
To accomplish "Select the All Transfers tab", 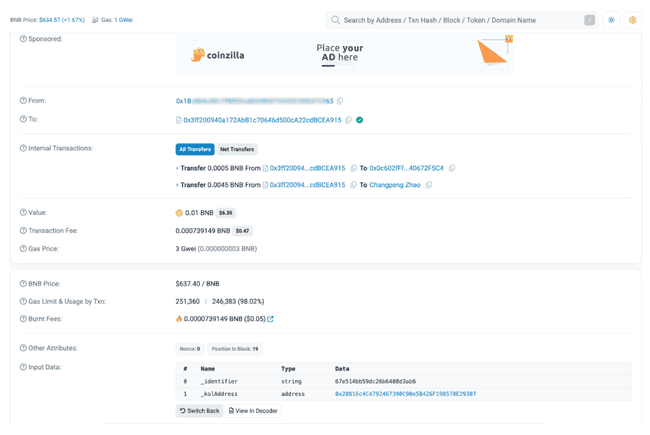I will point(195,149).
